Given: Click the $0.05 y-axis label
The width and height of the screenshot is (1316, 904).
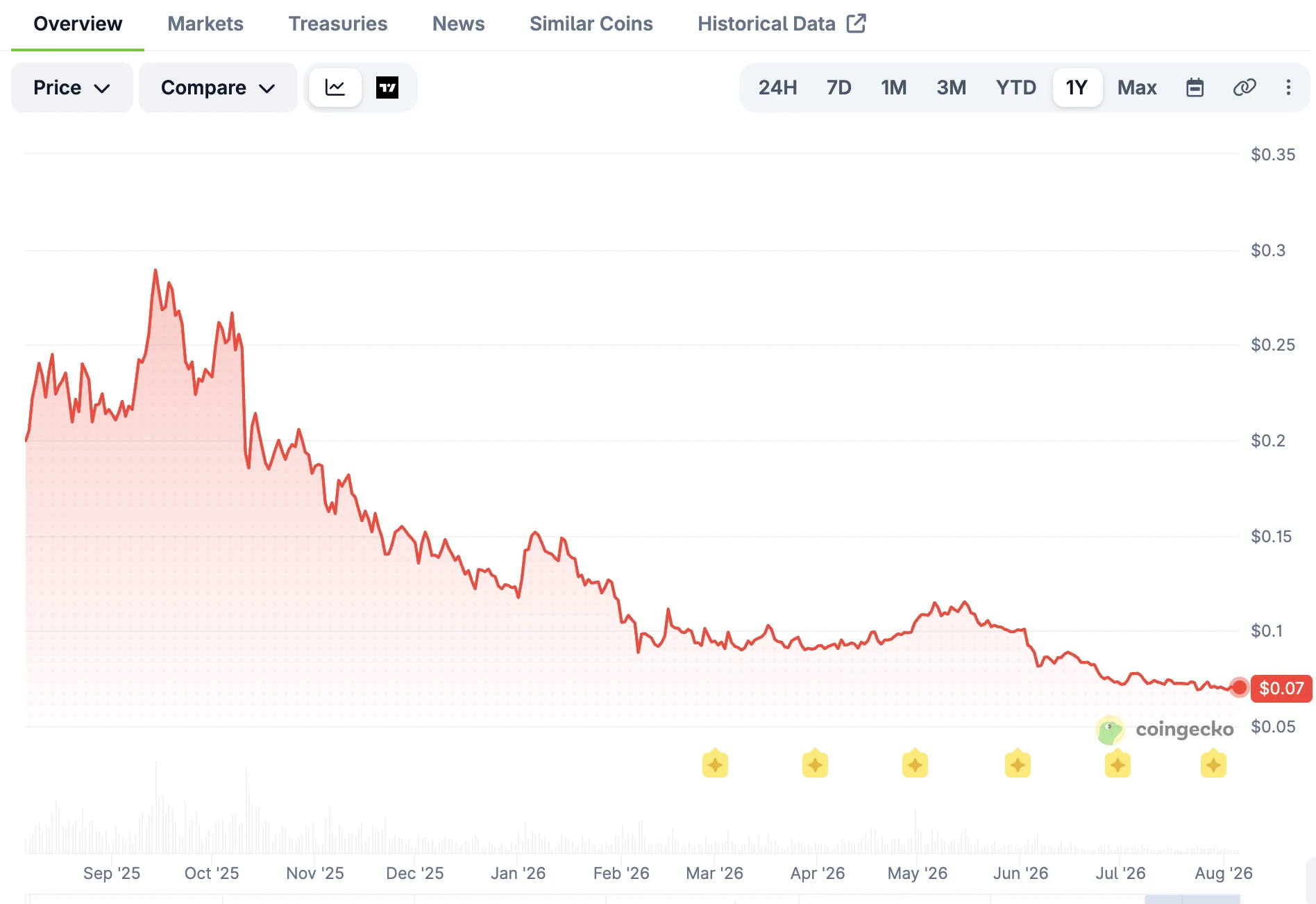Looking at the screenshot, I should (1273, 727).
